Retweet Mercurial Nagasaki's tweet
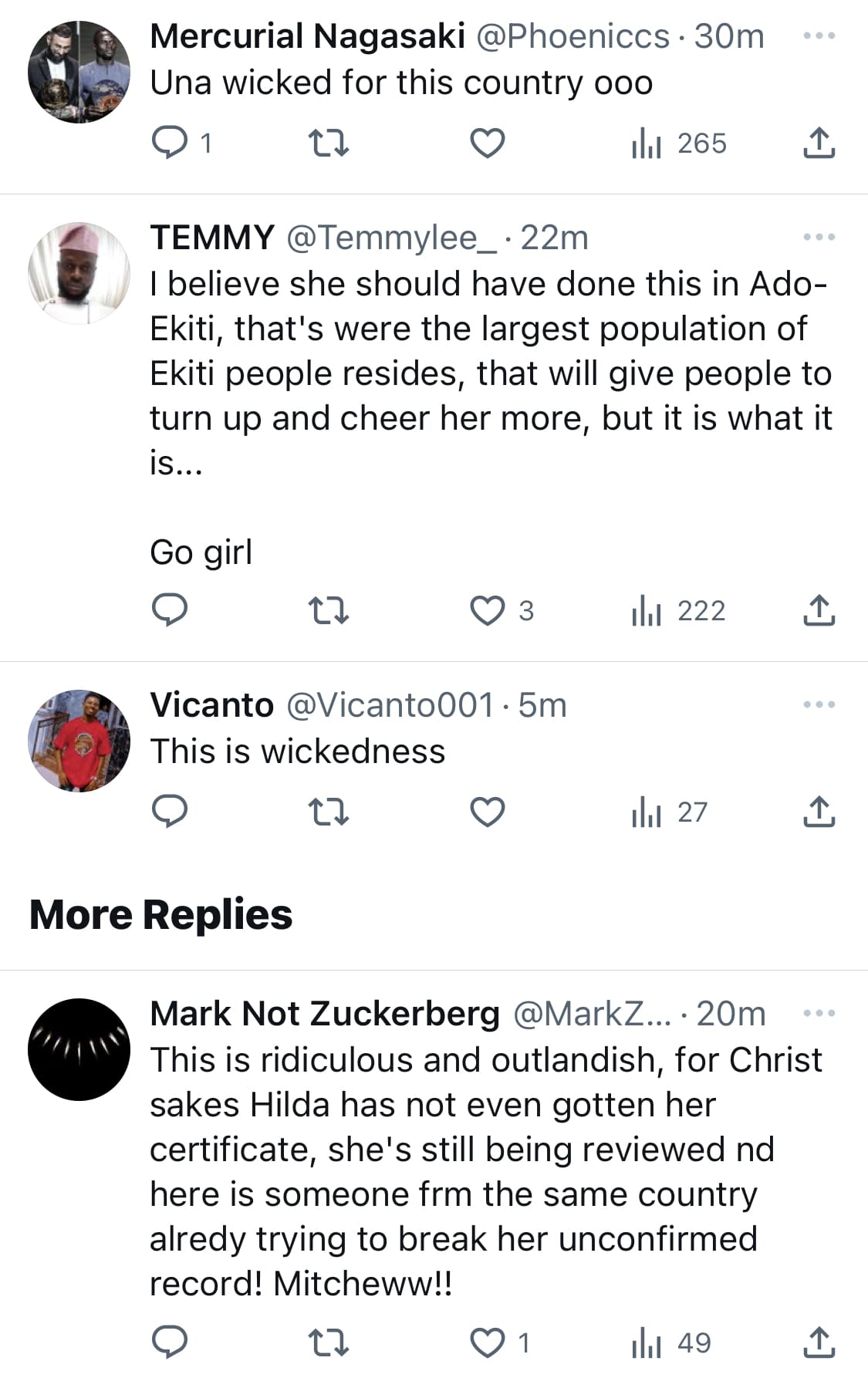The image size is (868, 1388). tap(329, 144)
